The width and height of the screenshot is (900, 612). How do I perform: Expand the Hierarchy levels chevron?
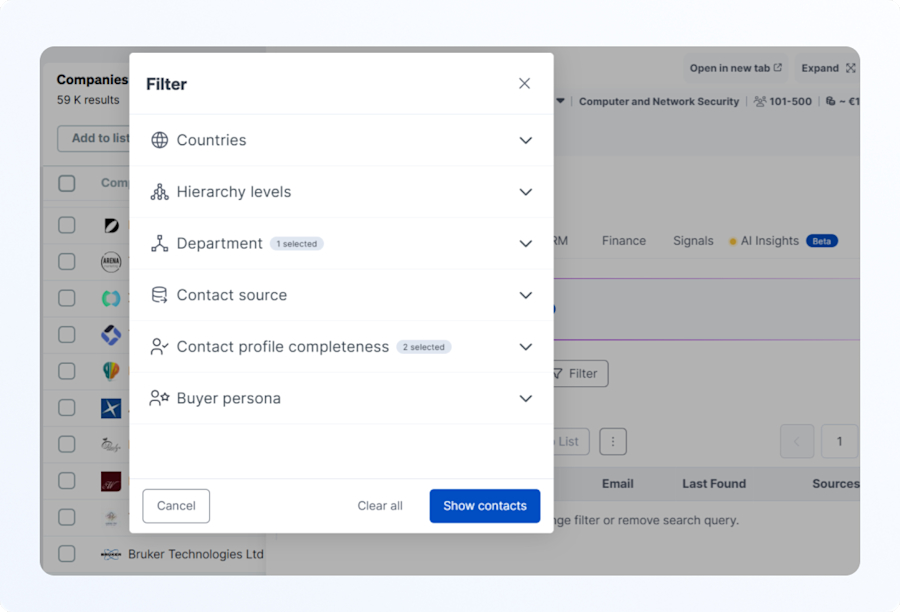coord(525,192)
